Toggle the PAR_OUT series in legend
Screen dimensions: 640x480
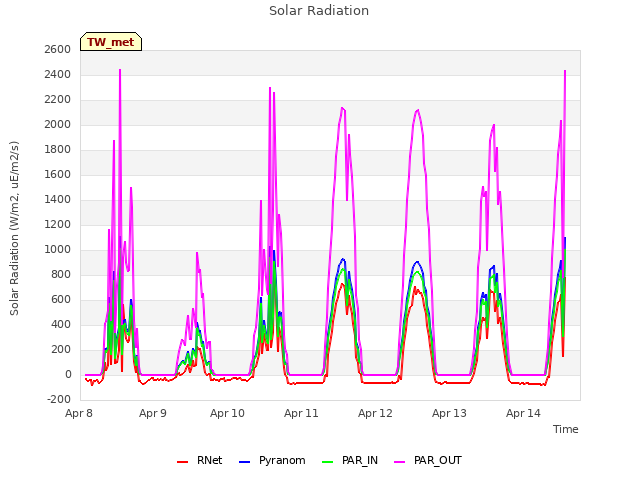click(428, 460)
